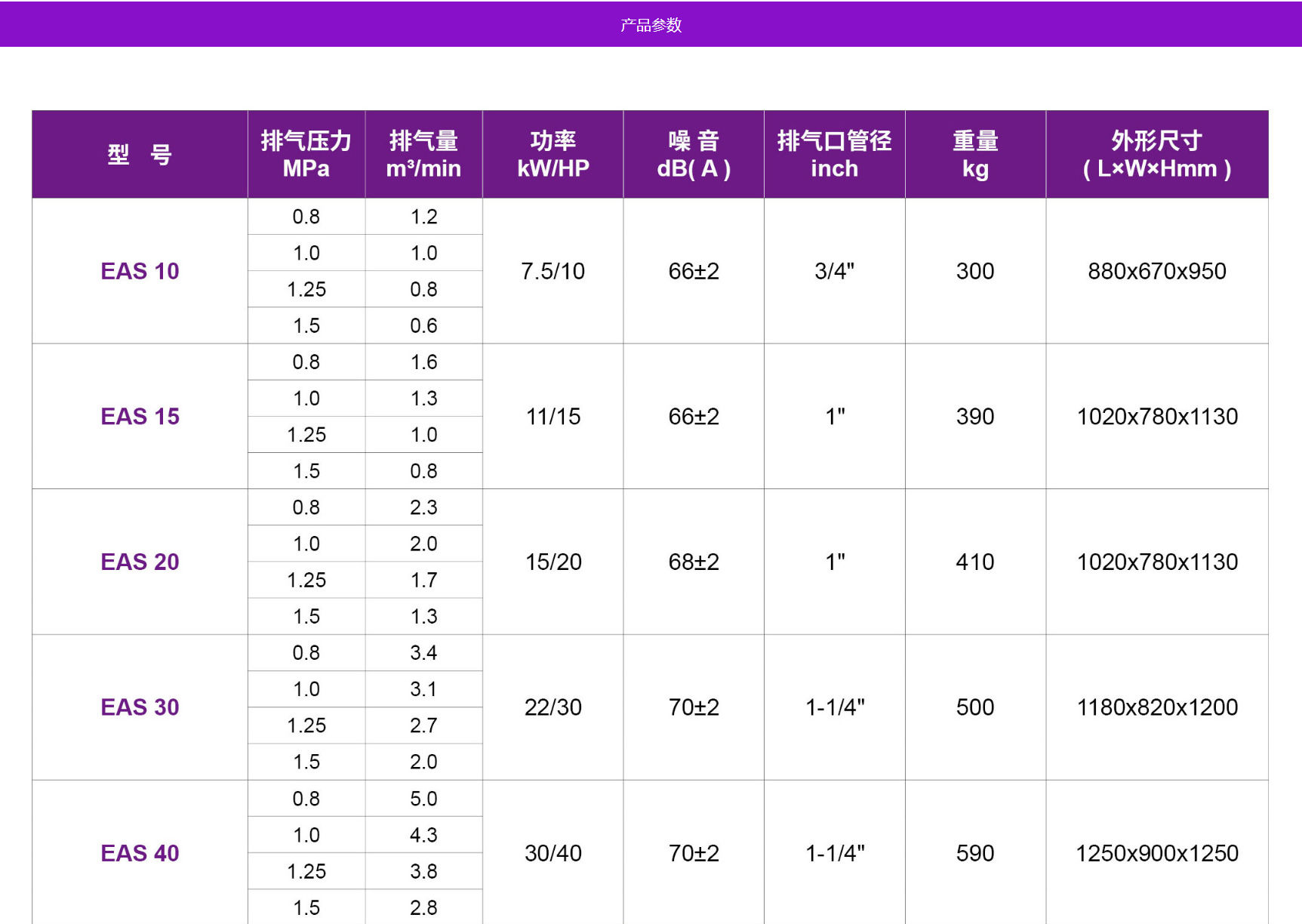Click the 500 weight value
This screenshot has width=1302, height=924.
[x=975, y=707]
